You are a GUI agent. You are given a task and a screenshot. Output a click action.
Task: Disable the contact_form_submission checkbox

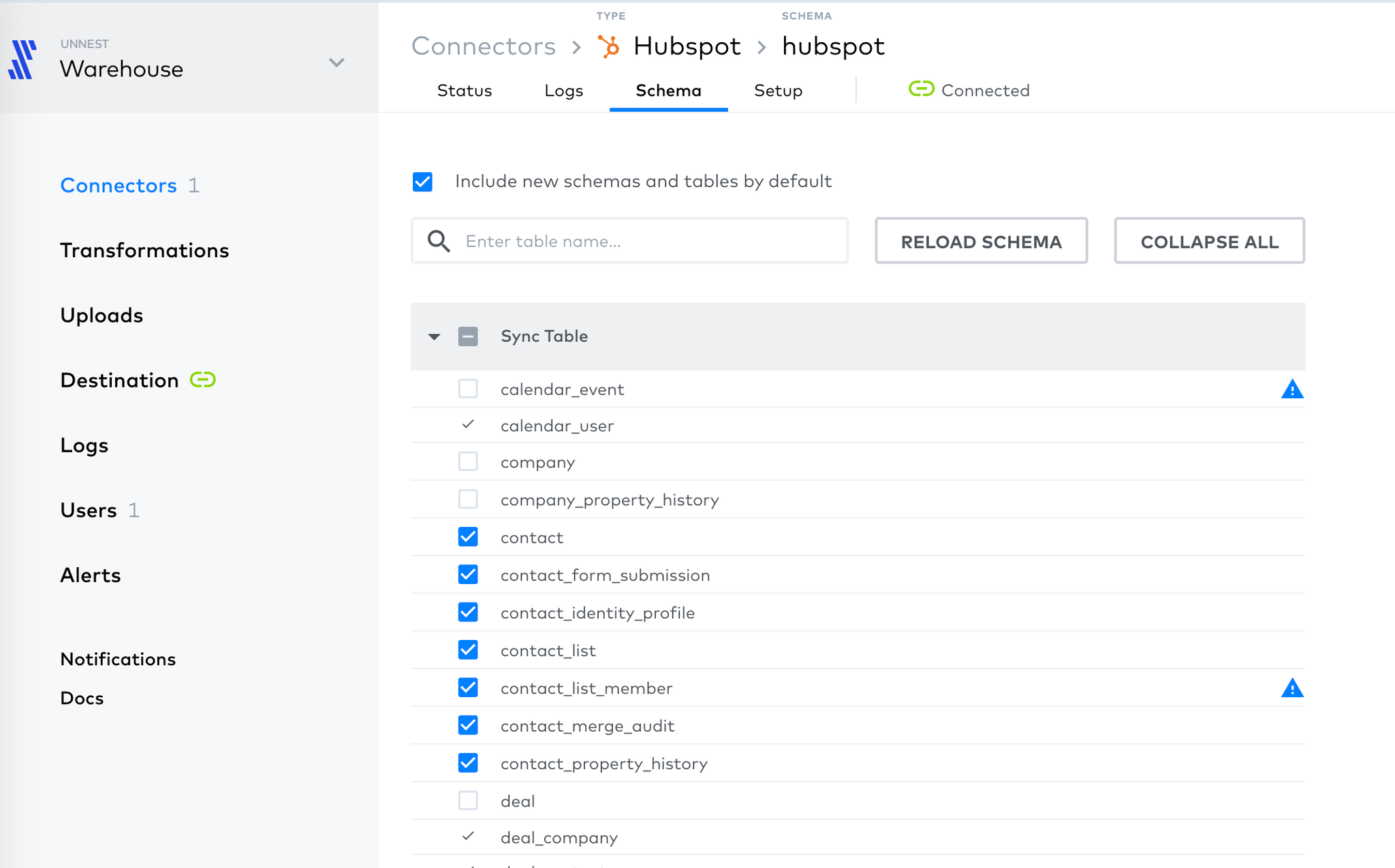pos(468,575)
